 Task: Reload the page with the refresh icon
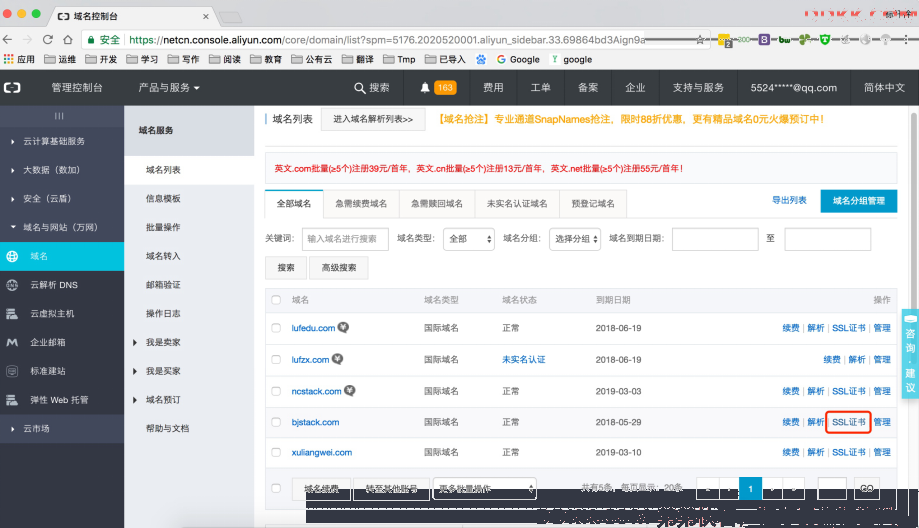pyautogui.click(x=47, y=40)
